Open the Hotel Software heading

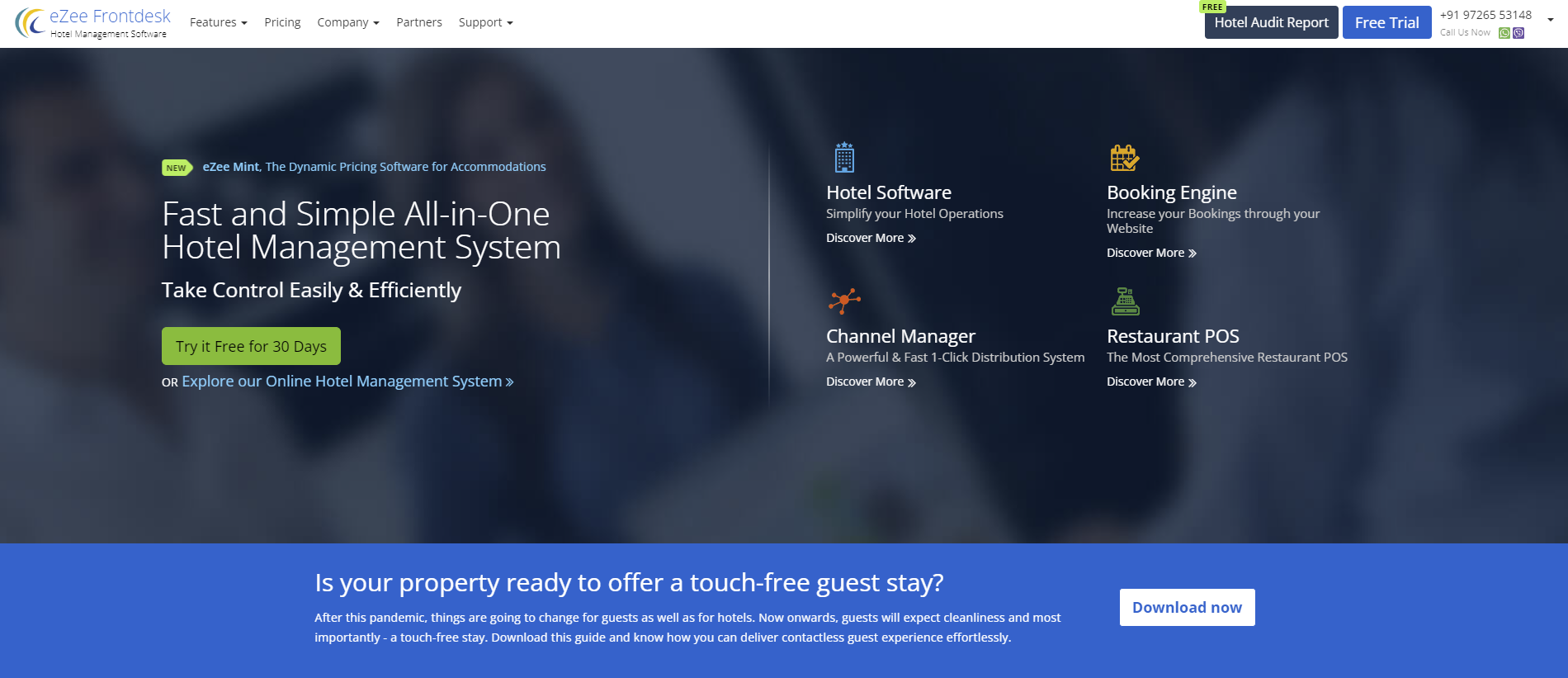coord(889,192)
